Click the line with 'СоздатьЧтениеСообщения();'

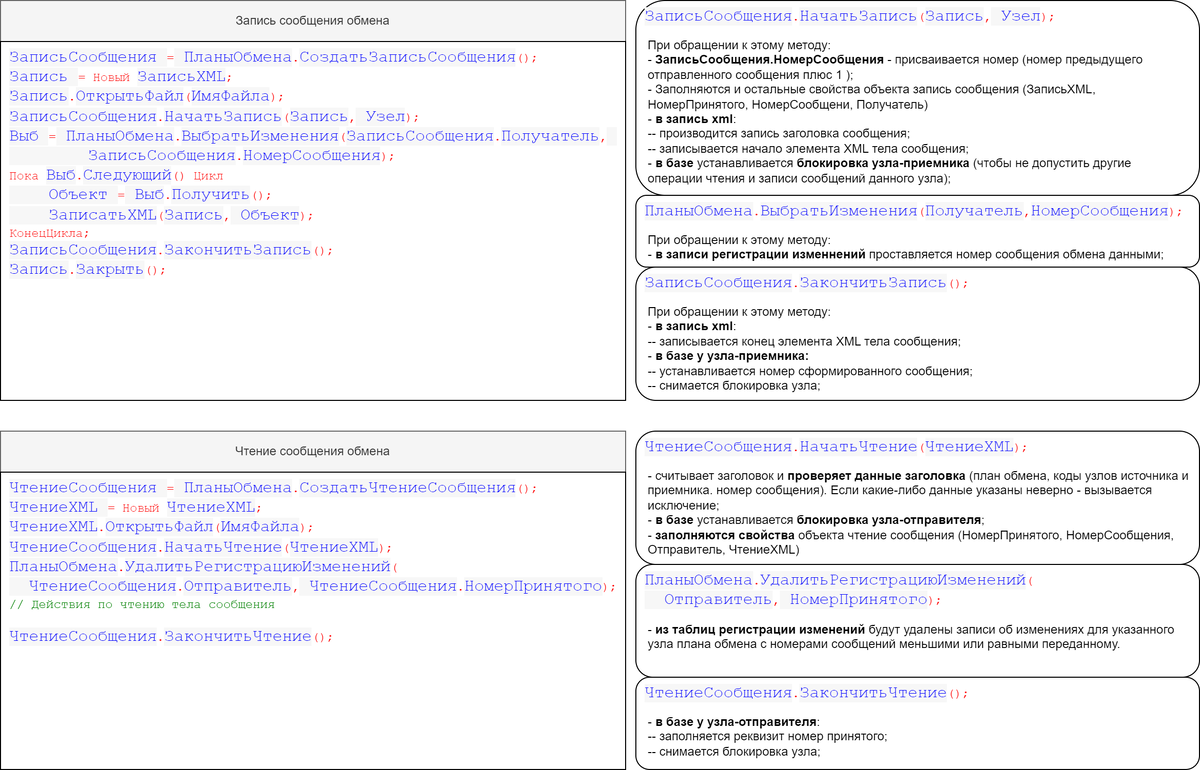point(273,488)
